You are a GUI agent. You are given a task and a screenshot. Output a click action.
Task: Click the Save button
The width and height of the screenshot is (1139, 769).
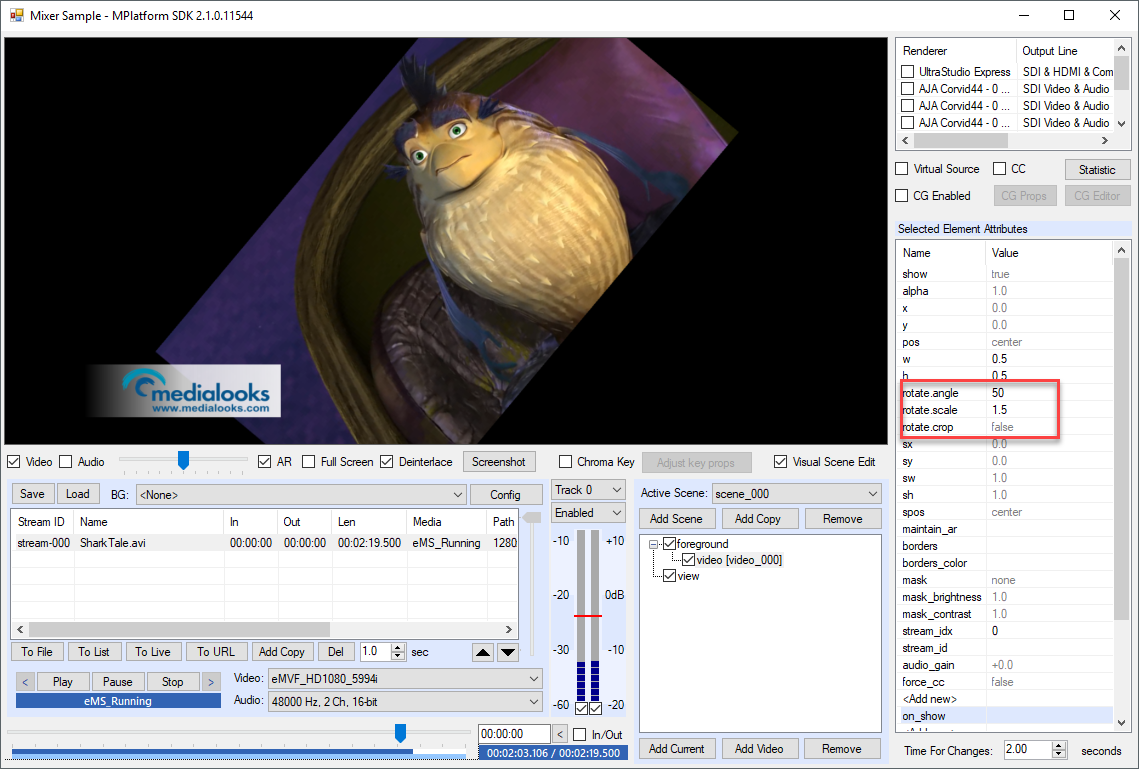[33, 494]
